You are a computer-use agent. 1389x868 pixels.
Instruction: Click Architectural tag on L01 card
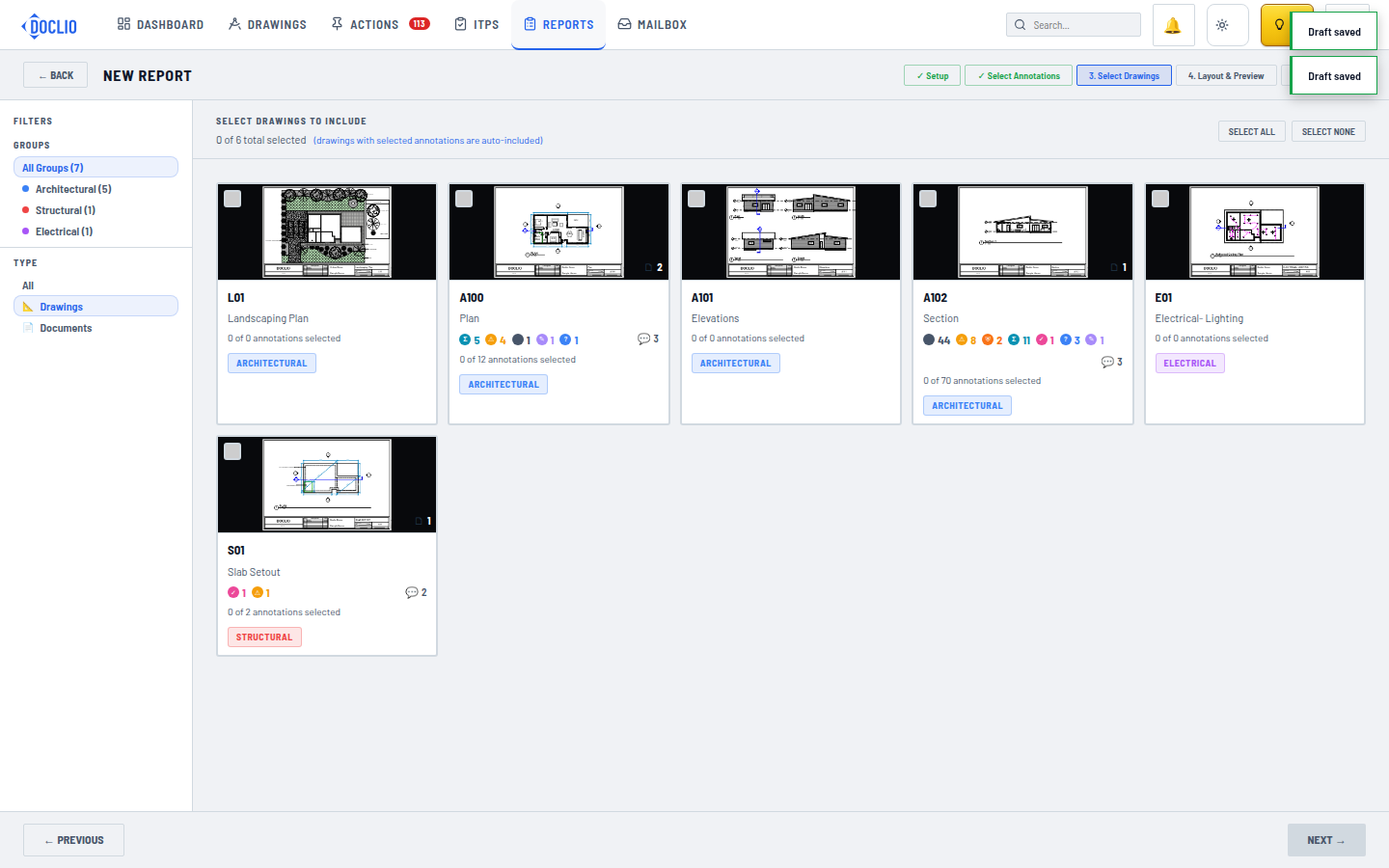[x=272, y=364]
